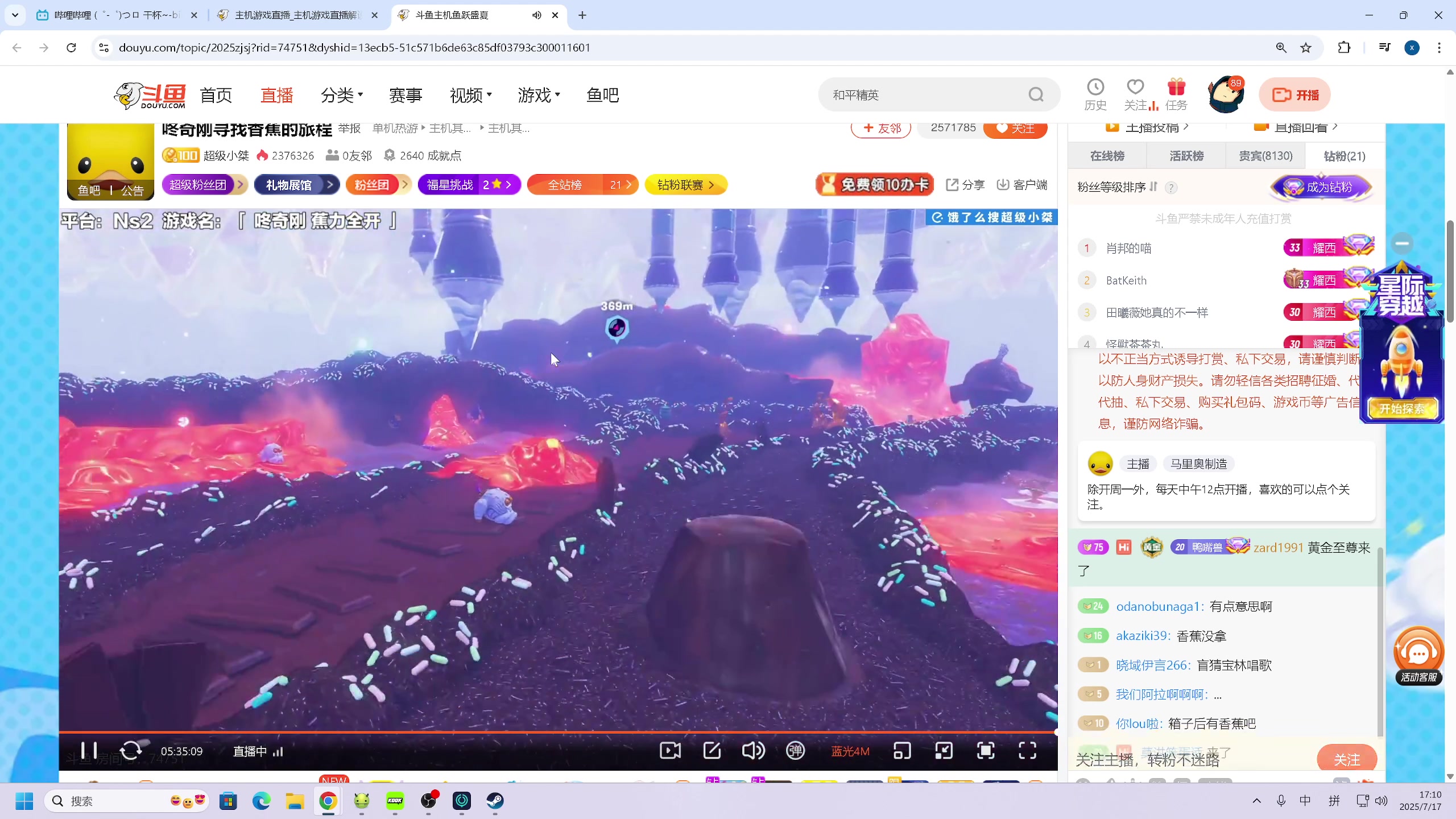Open the 鱼吧 navigation item
Image resolution: width=1456 pixels, height=819 pixels.
(602, 95)
